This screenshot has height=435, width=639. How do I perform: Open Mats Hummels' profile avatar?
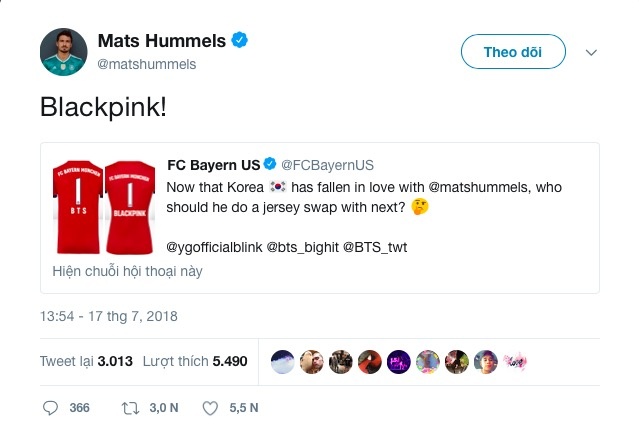click(x=64, y=51)
